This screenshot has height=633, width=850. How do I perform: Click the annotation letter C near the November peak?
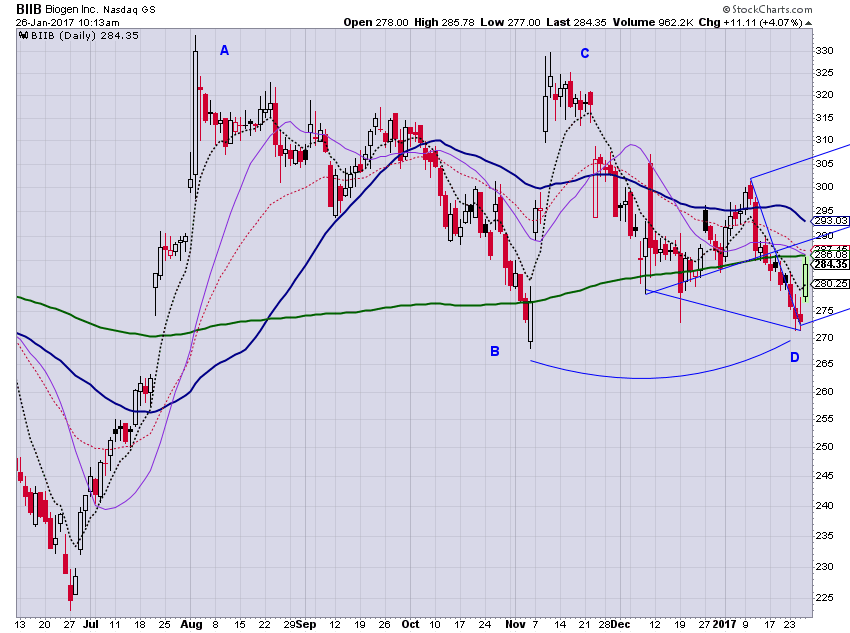[584, 53]
